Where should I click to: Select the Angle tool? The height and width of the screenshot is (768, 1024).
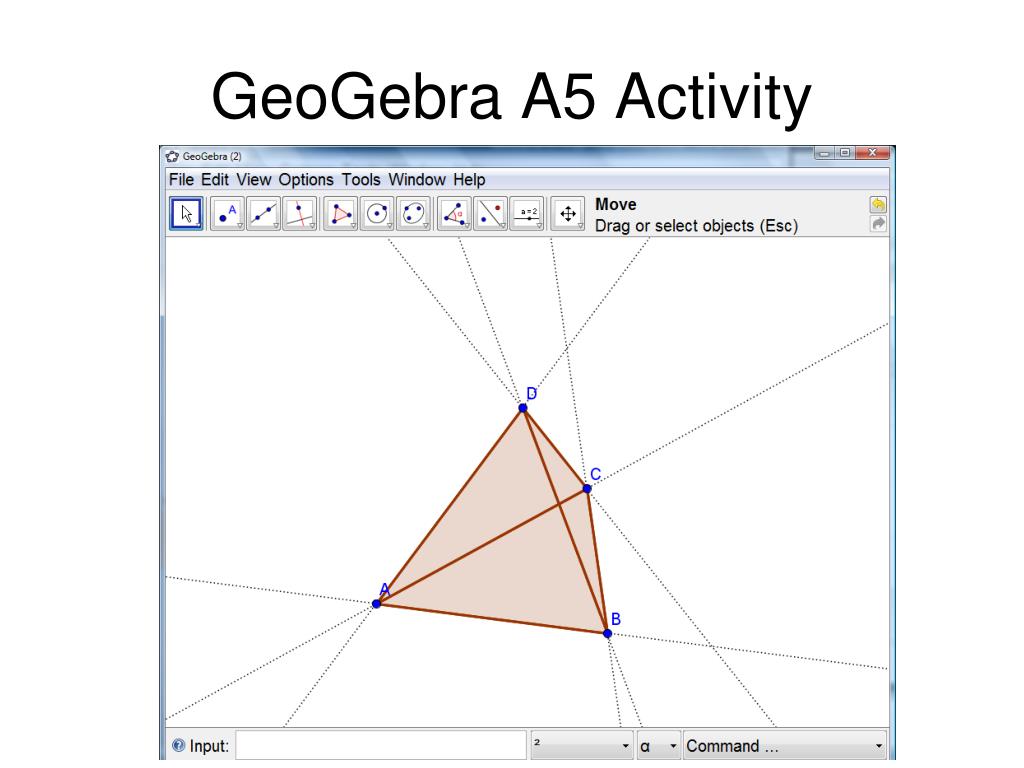pyautogui.click(x=455, y=214)
